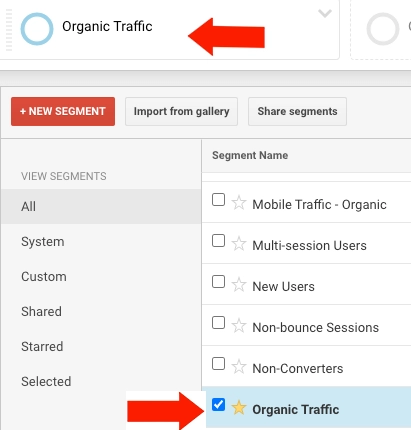Image resolution: width=411 pixels, height=430 pixels.
Task: Star the Multi-session Users segment
Action: pos(239,244)
